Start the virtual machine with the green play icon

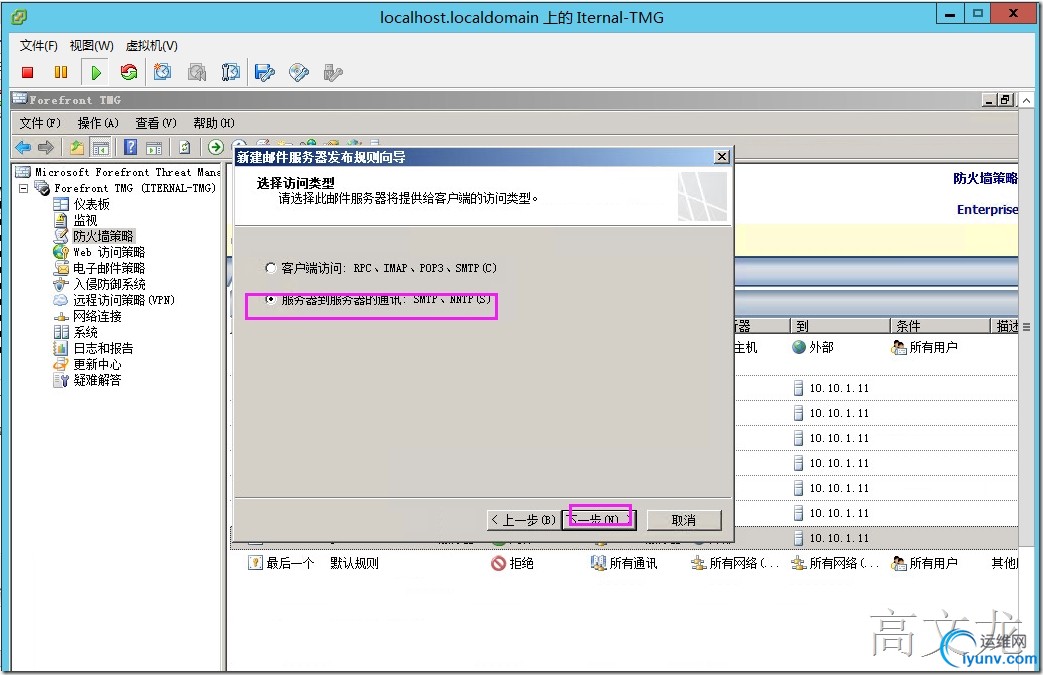(96, 72)
